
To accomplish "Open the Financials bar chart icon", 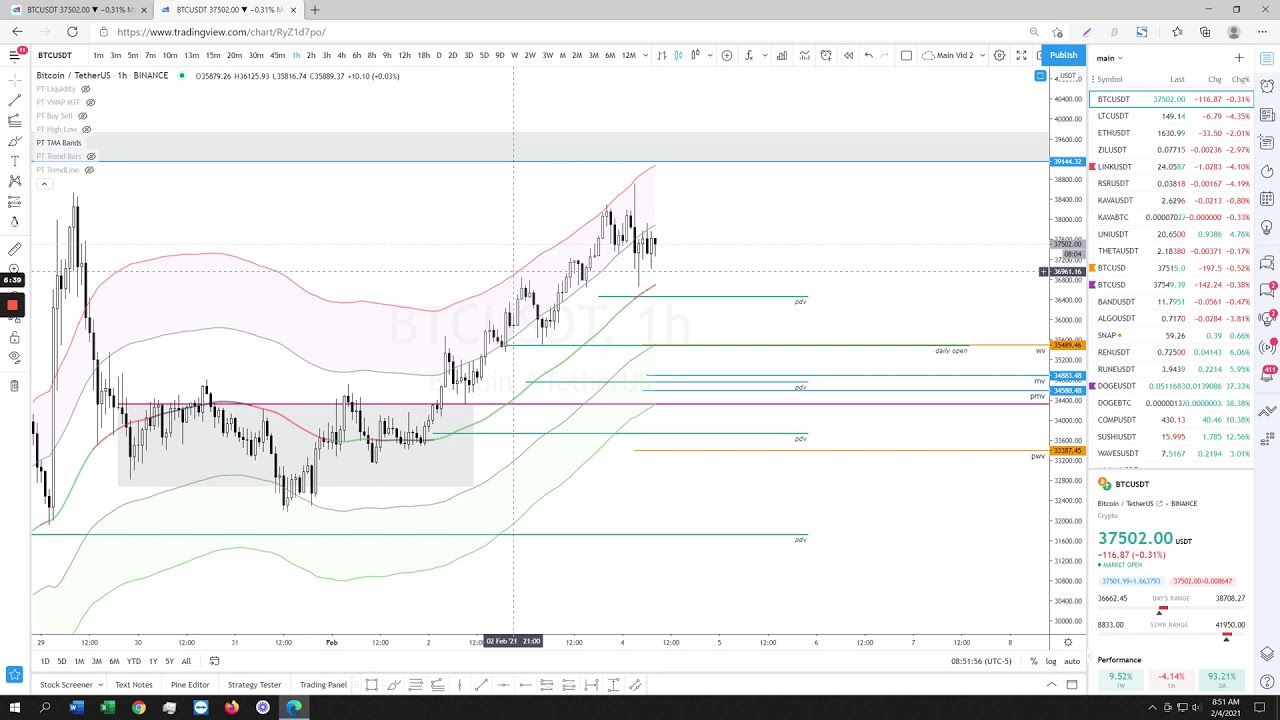I will tap(782, 55).
